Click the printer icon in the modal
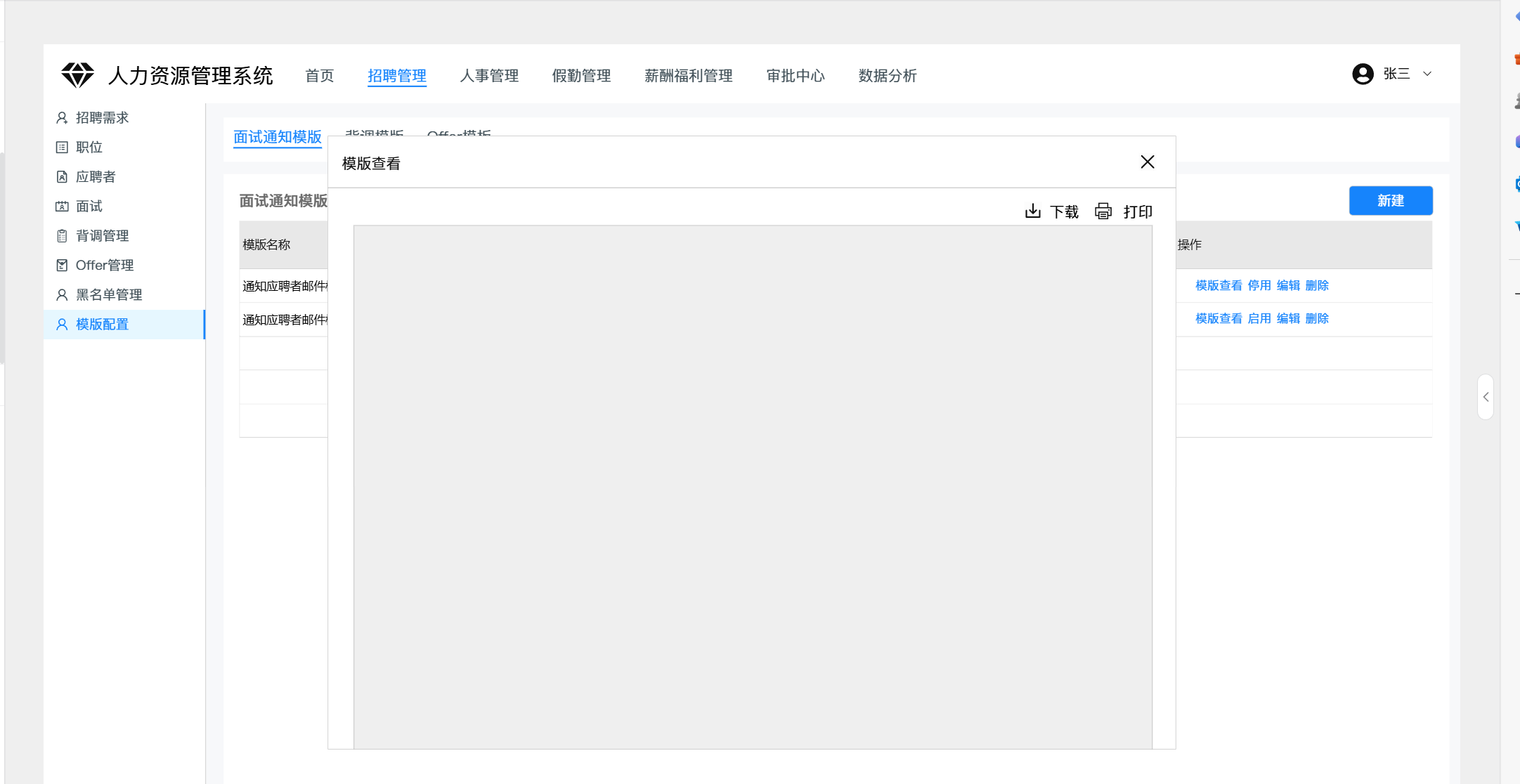The image size is (1520, 784). (x=1103, y=211)
